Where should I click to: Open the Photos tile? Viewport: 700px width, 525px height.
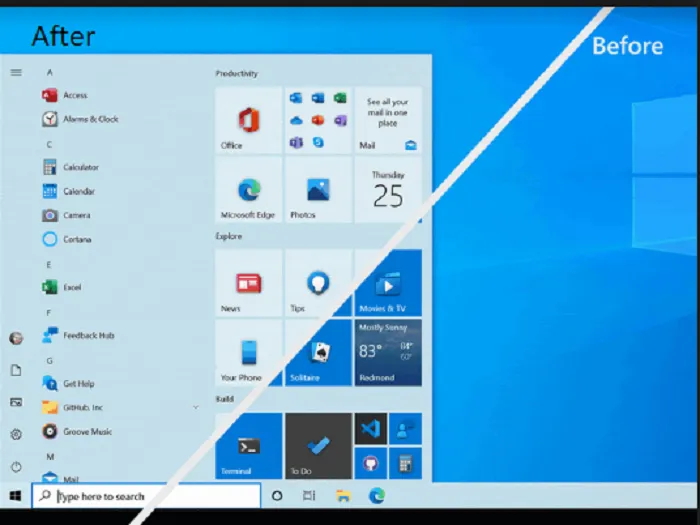[317, 189]
